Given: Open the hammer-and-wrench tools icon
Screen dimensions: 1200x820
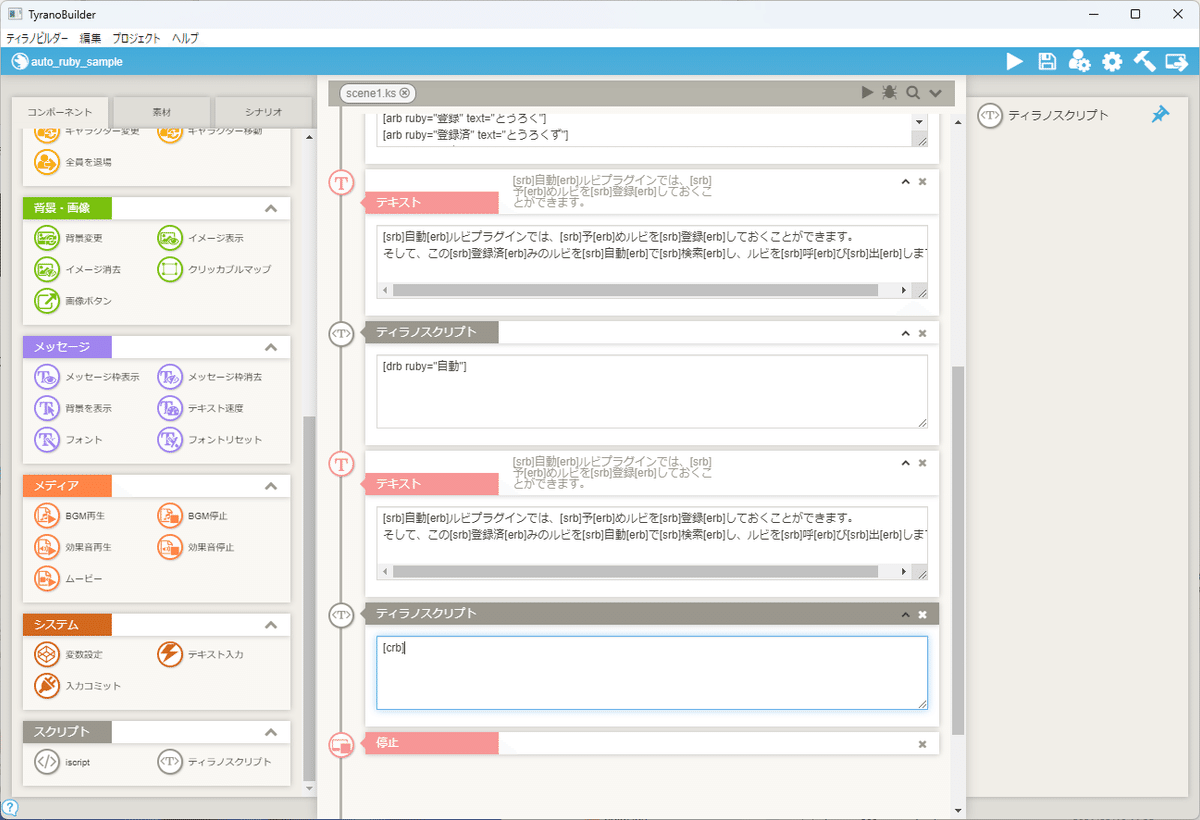Looking at the screenshot, I should [1144, 61].
